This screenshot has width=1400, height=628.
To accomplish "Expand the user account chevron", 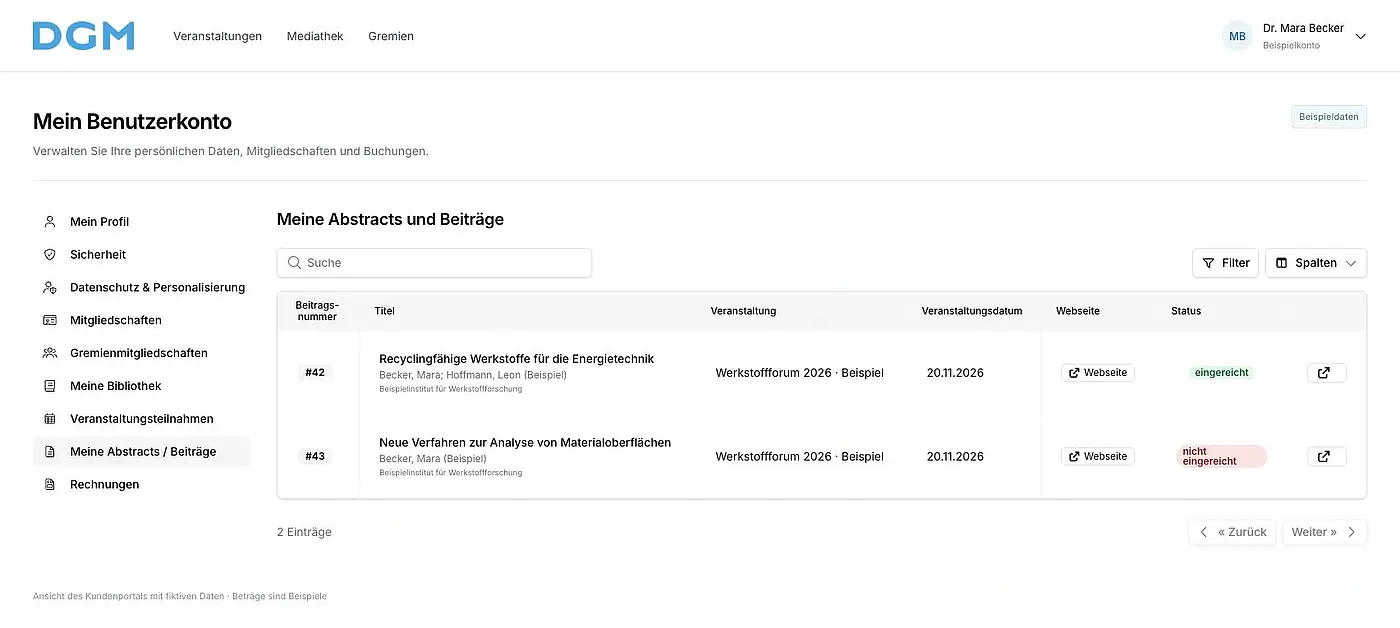I will click(1360, 36).
